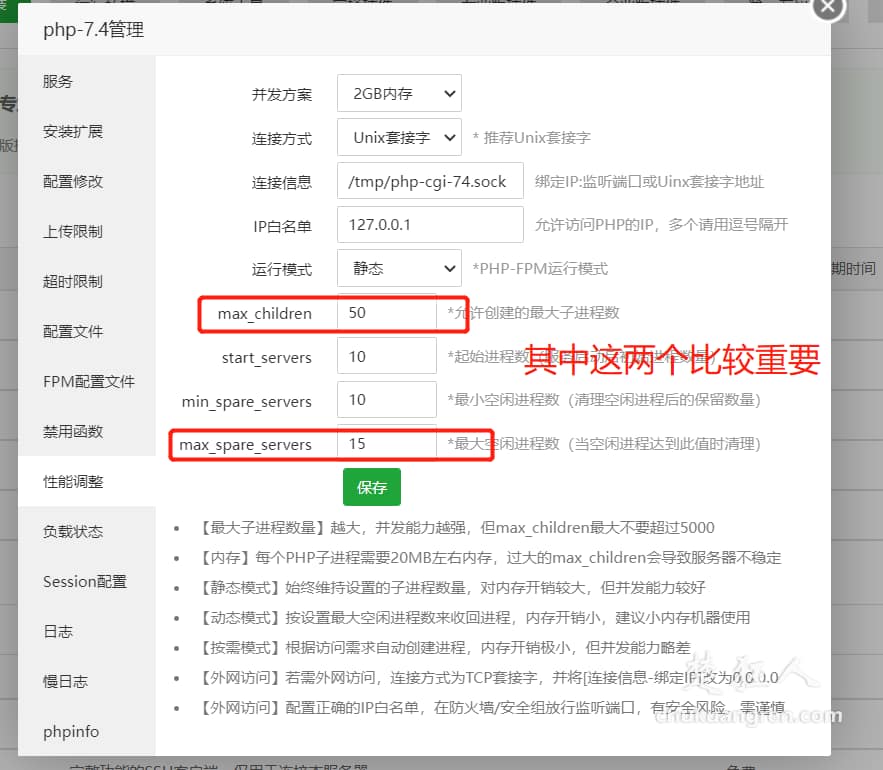Open the 配置修改 section
Viewport: 883px width, 770px height.
pyautogui.click(x=71, y=181)
